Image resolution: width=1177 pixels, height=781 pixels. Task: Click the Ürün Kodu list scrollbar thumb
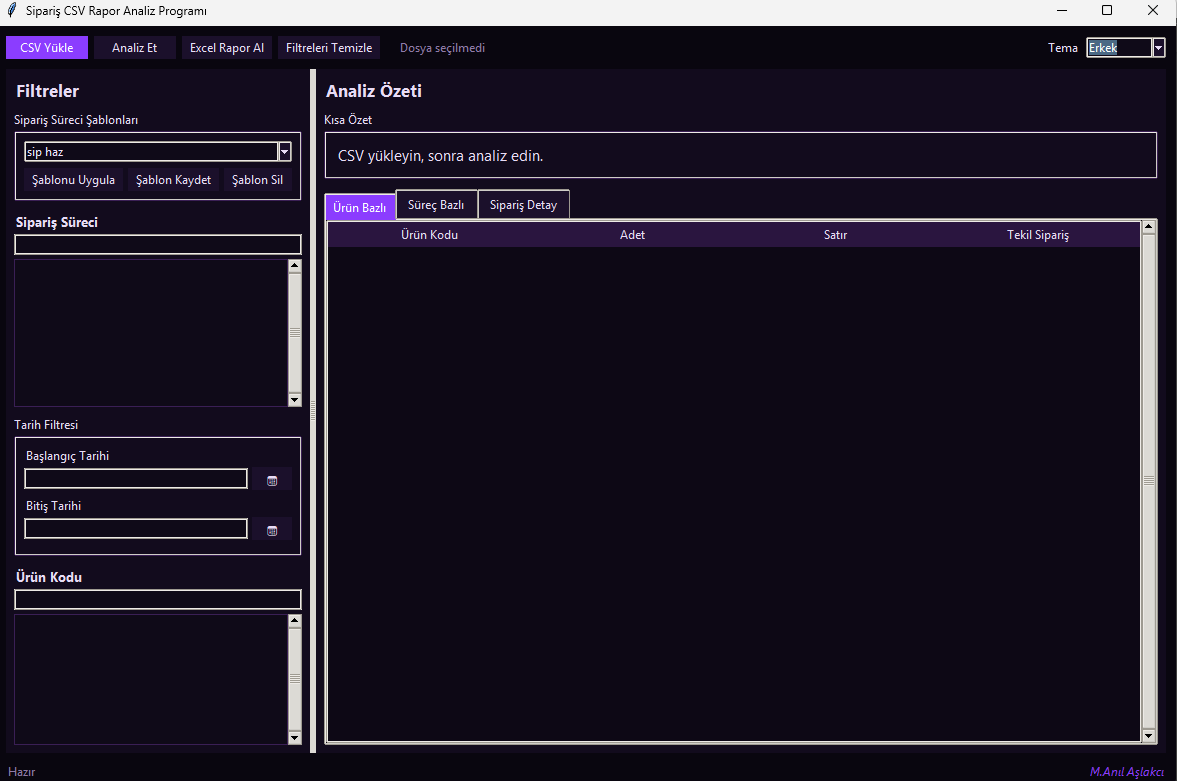pyautogui.click(x=295, y=679)
